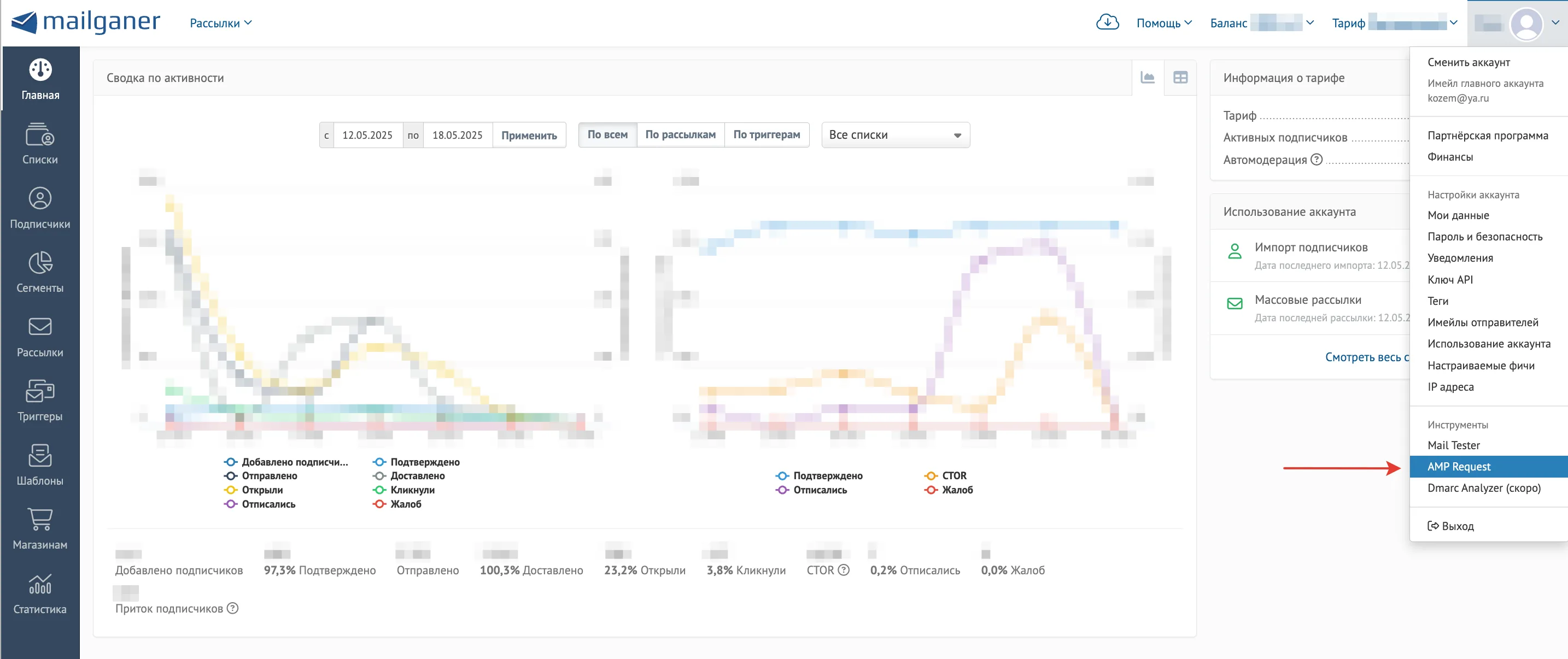Select the По всем filter

coord(607,134)
